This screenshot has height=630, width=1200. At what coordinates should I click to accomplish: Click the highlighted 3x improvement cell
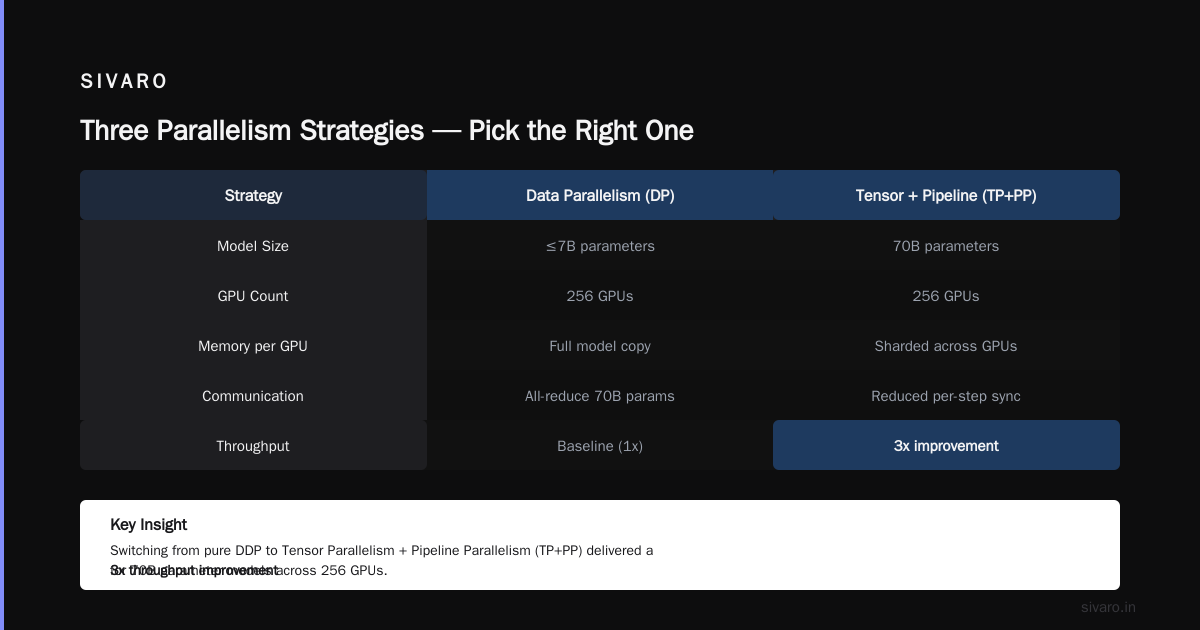tap(946, 445)
